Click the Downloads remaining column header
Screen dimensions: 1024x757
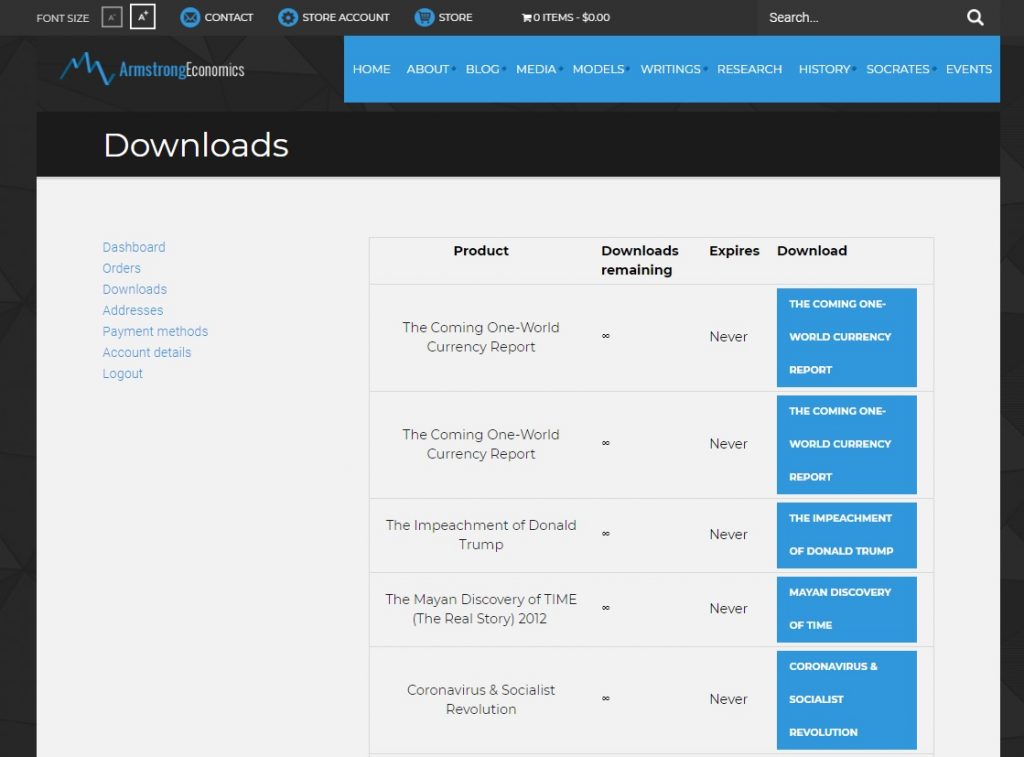click(640, 260)
